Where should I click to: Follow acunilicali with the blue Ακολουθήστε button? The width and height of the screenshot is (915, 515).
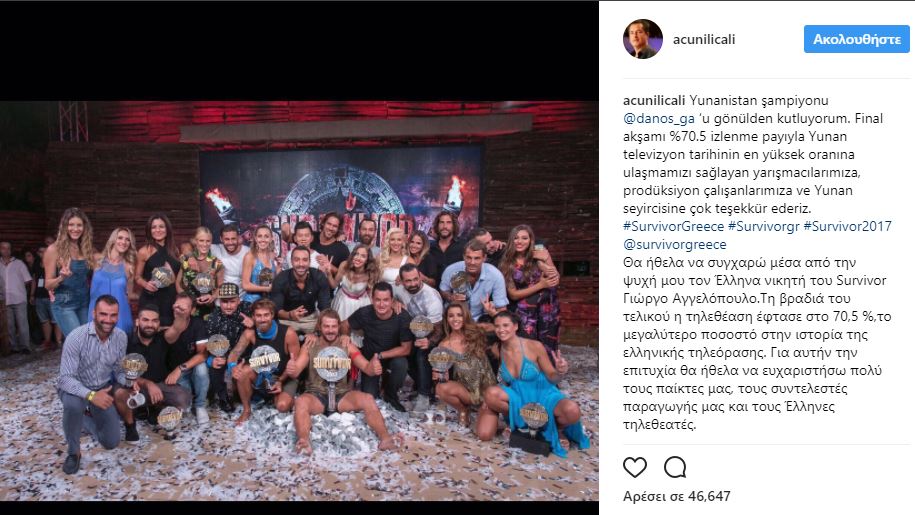[x=857, y=39]
